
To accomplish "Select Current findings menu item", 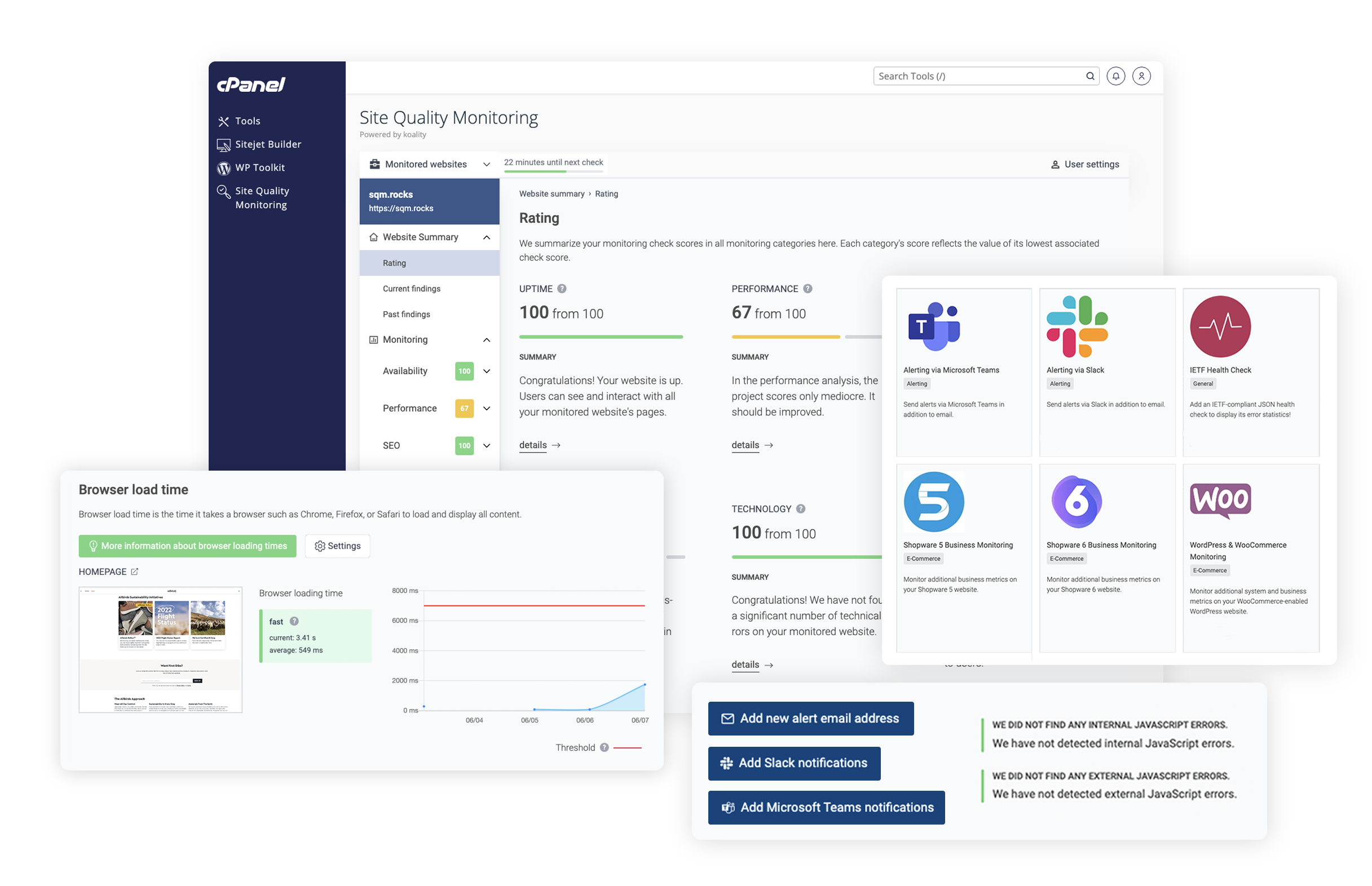I will tap(411, 288).
